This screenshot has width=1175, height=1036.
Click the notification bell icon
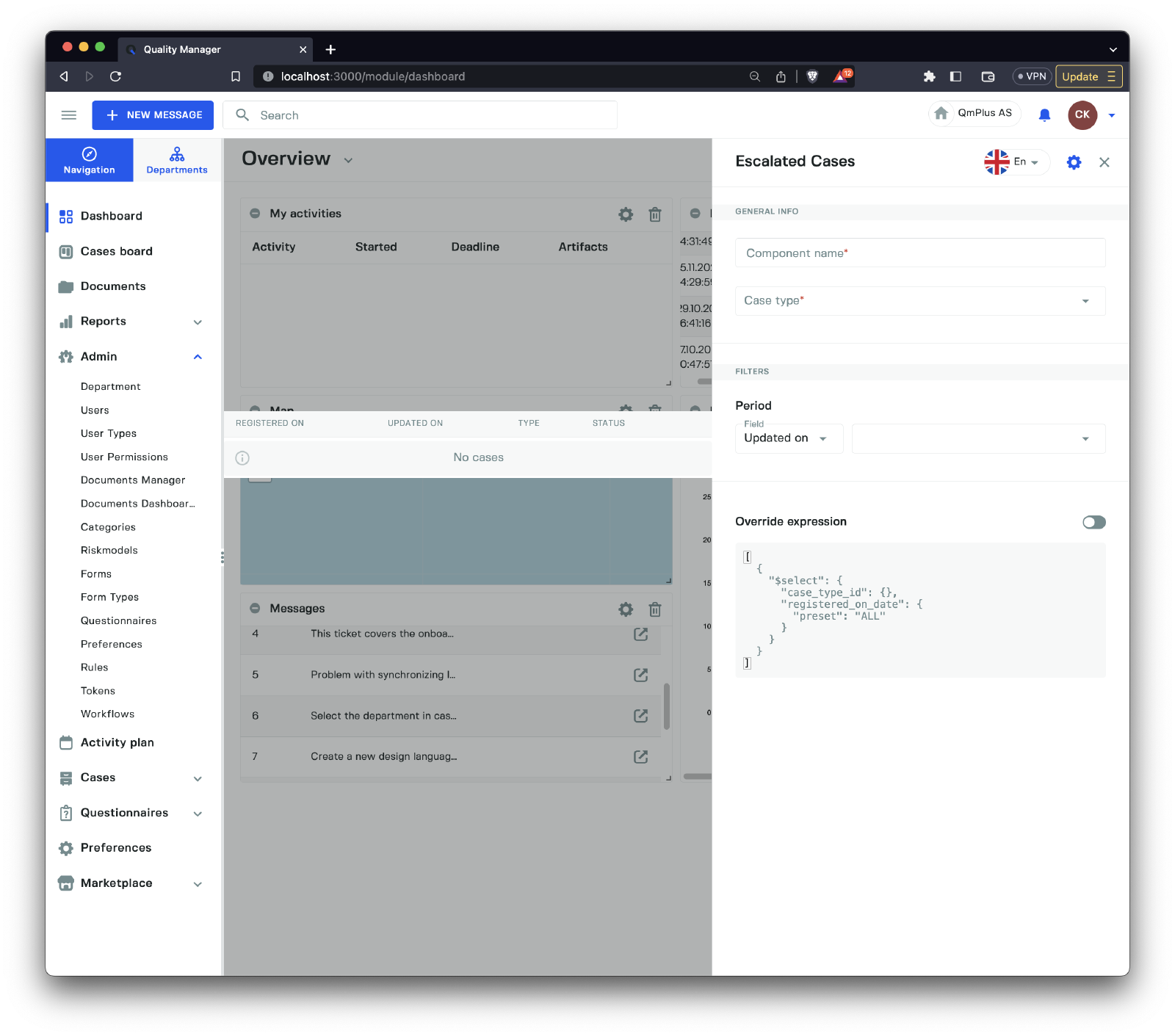[1044, 115]
